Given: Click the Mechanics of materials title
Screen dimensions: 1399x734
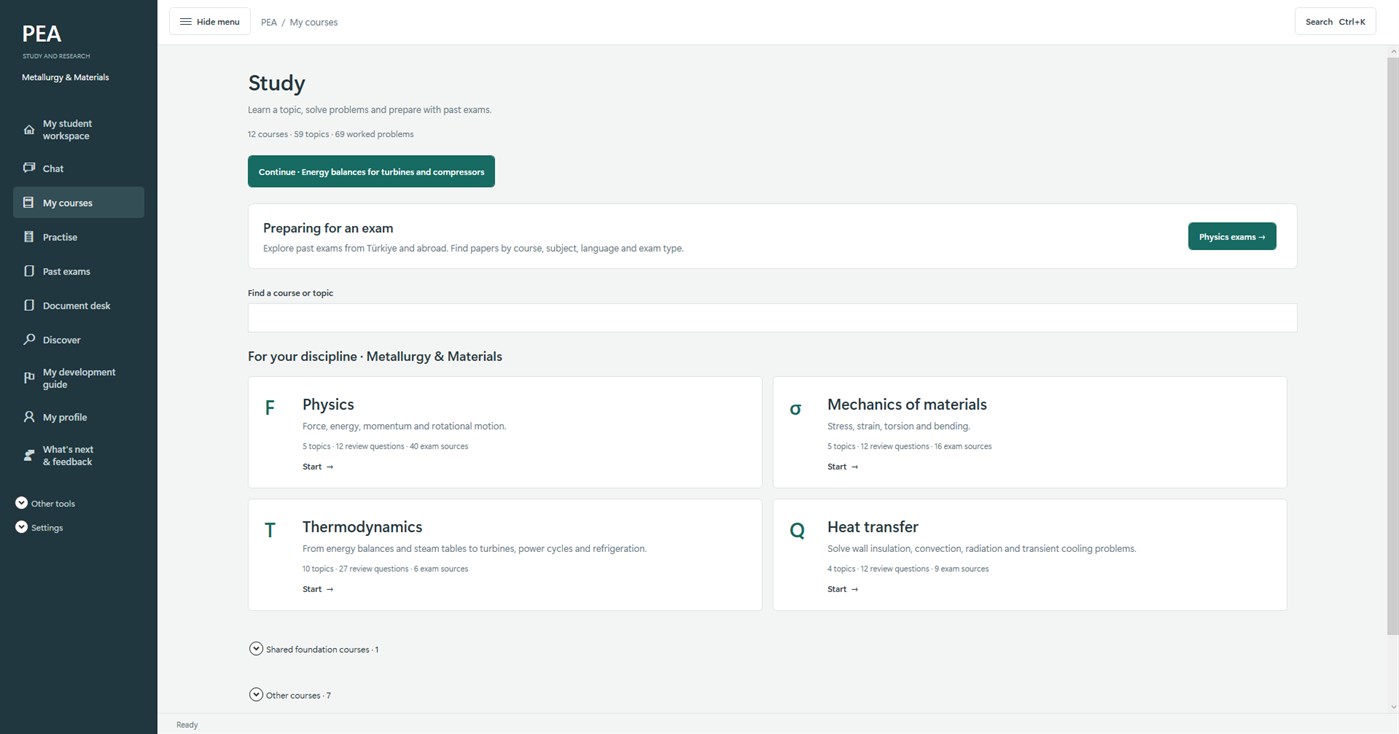Looking at the screenshot, I should pyautogui.click(x=907, y=405).
